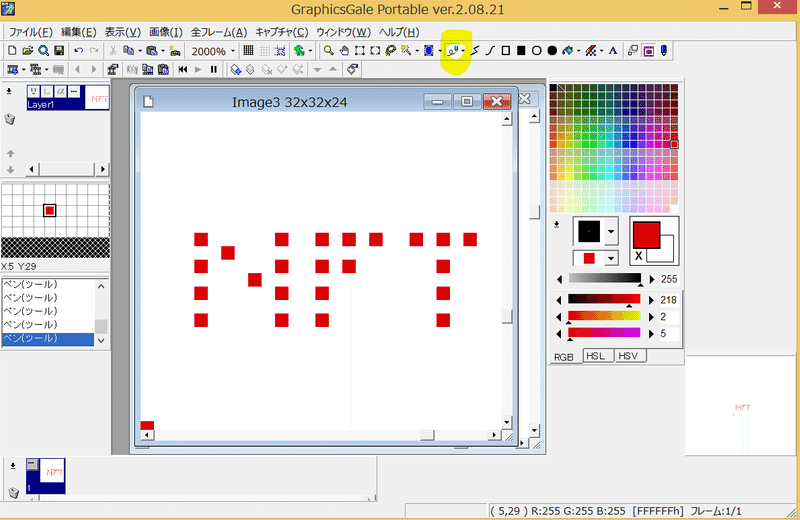800x520 pixels.
Task: Create a new image with the blank-page icon
Action: pos(12,51)
